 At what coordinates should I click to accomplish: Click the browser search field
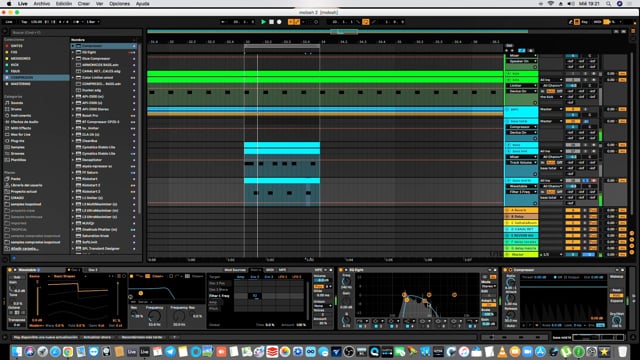click(x=76, y=32)
